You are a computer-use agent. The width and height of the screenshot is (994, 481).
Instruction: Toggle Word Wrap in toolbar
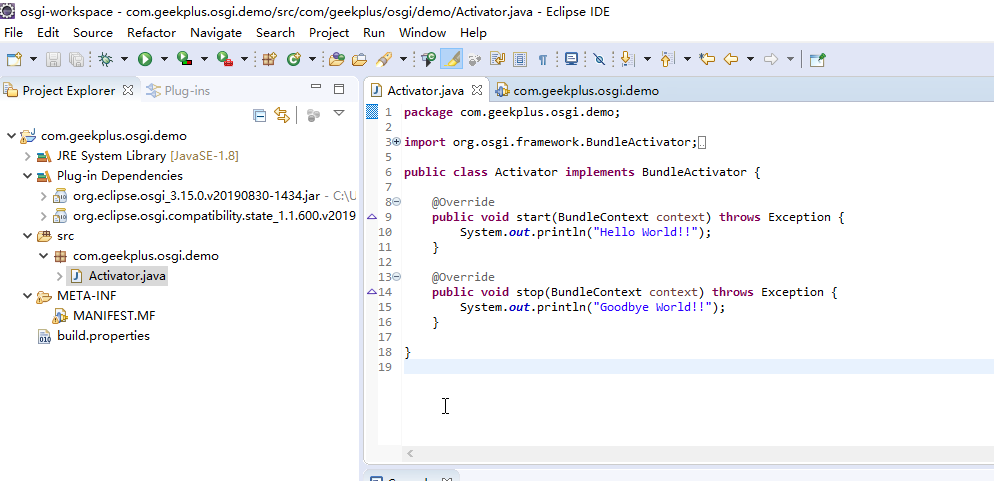pyautogui.click(x=497, y=60)
